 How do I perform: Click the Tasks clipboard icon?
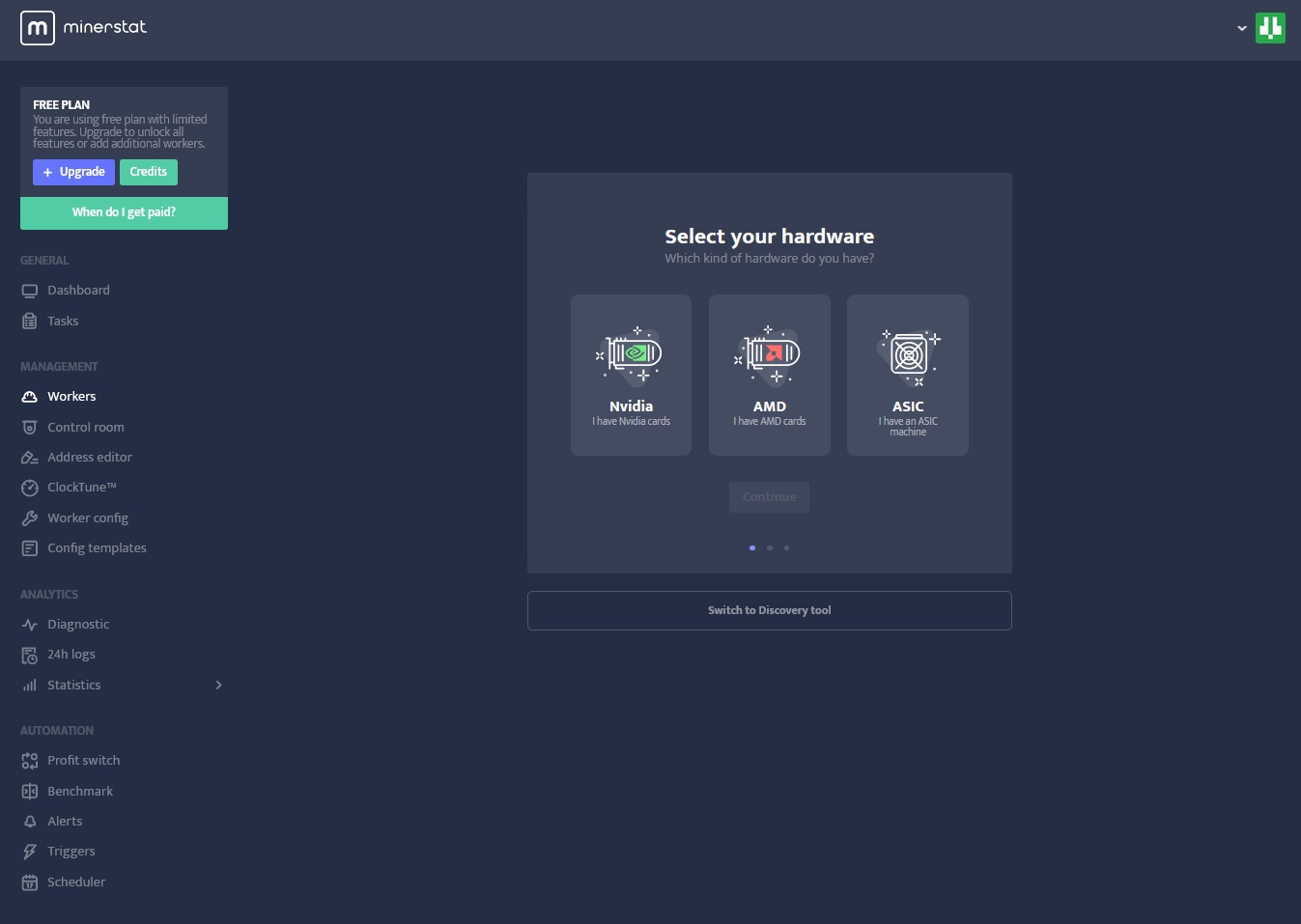point(30,322)
